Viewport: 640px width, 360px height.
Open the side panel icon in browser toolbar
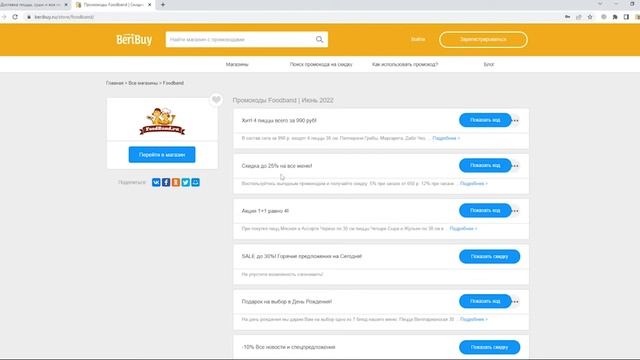tap(626, 17)
